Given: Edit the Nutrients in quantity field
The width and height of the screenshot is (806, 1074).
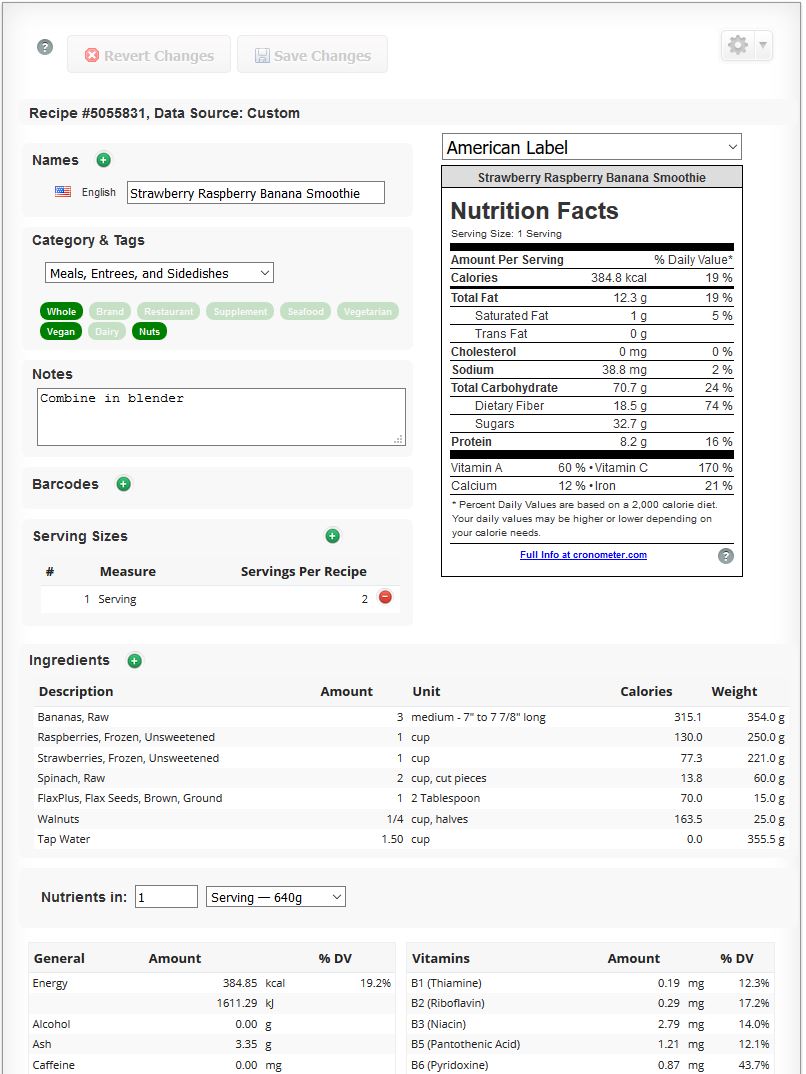Looking at the screenshot, I should (x=166, y=897).
